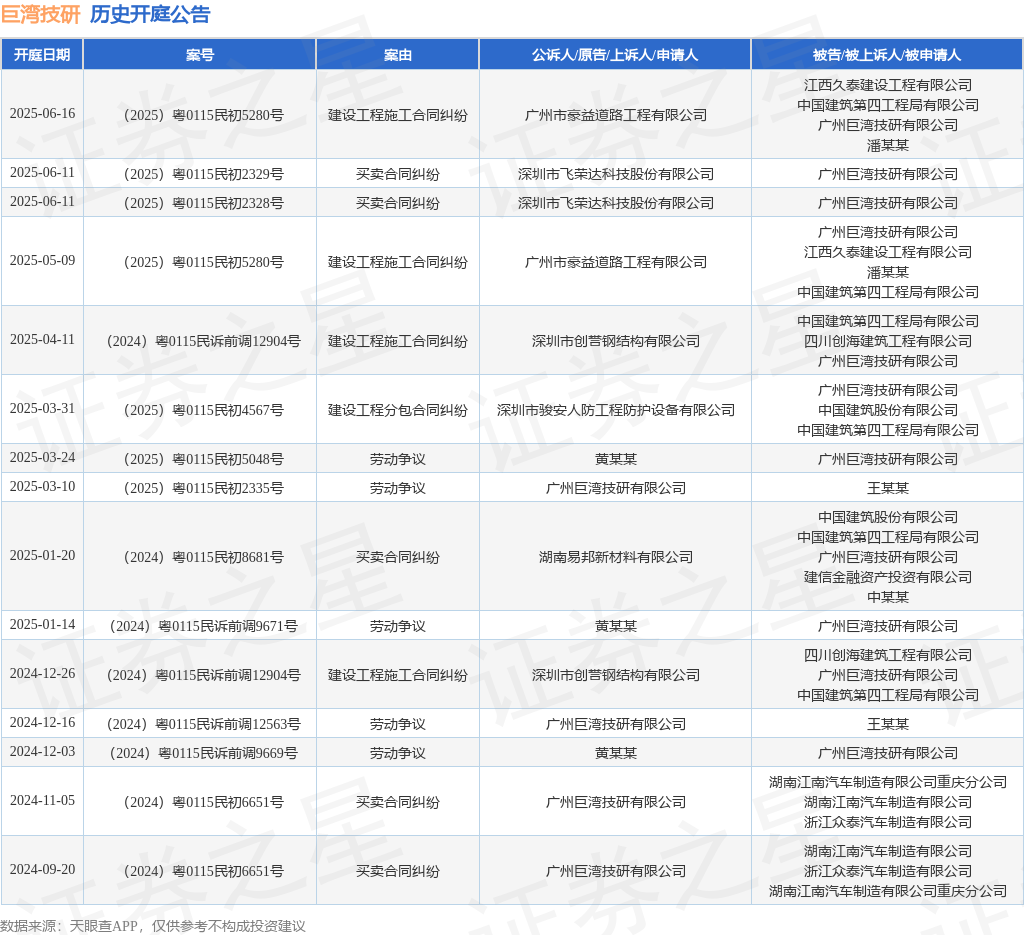Choose the date 2024-11-05
1024x935 pixels.
(x=42, y=800)
